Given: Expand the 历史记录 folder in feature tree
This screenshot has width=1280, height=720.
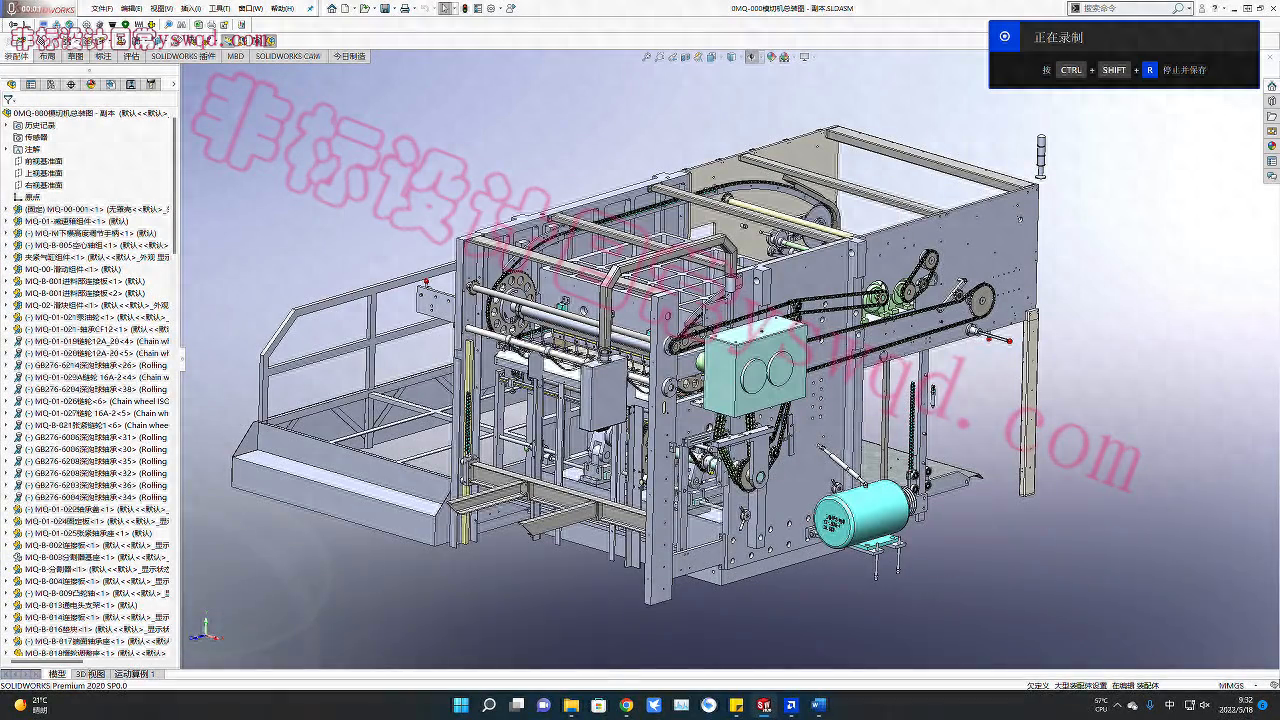Looking at the screenshot, I should (6, 125).
